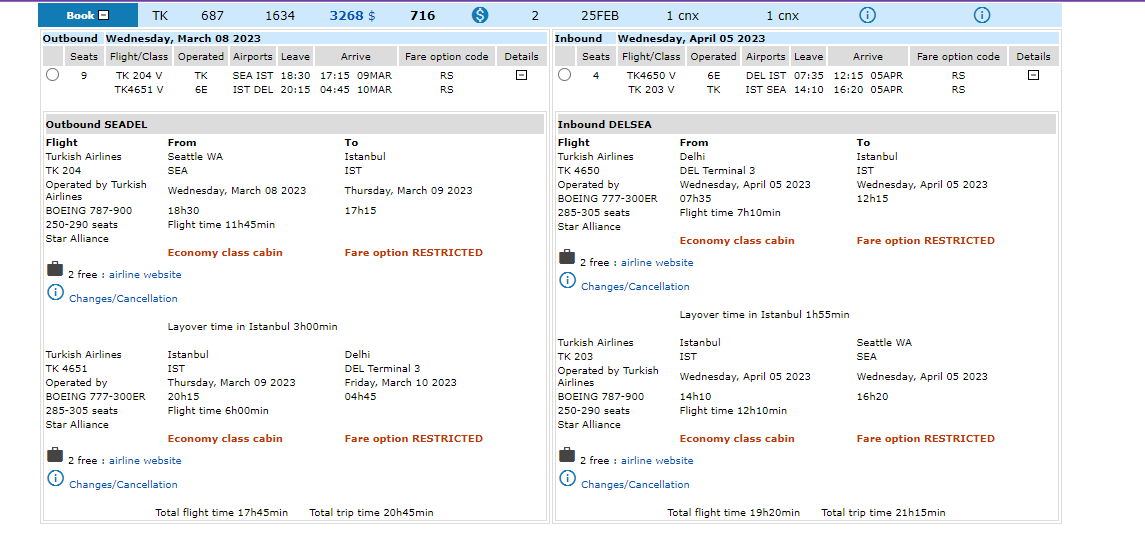Image resolution: width=1145 pixels, height=533 pixels.
Task: Click the 3268 $ price
Action: tap(352, 15)
